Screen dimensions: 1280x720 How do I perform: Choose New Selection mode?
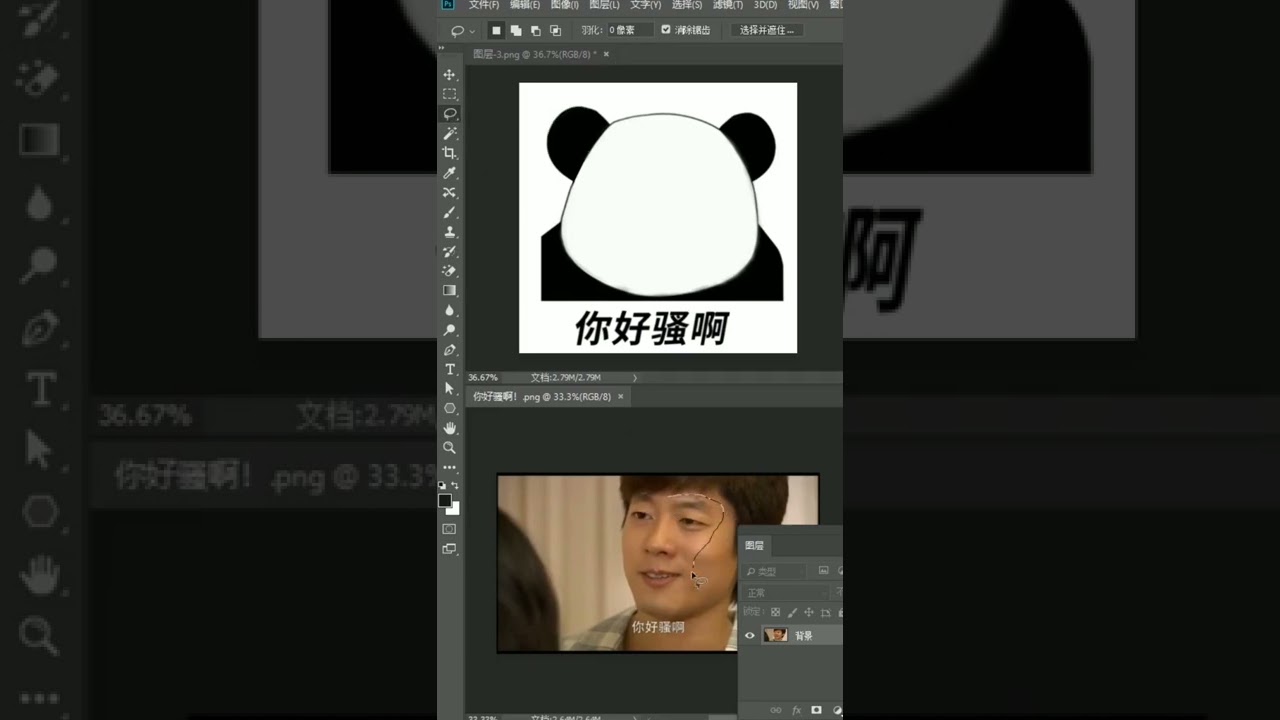(496, 30)
